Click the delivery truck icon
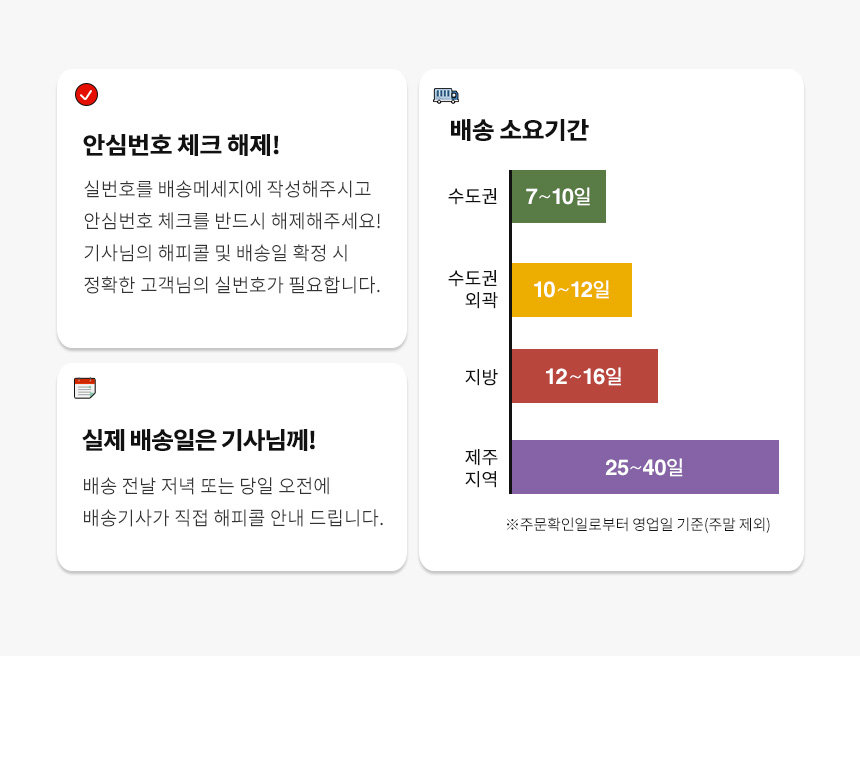 tap(446, 95)
